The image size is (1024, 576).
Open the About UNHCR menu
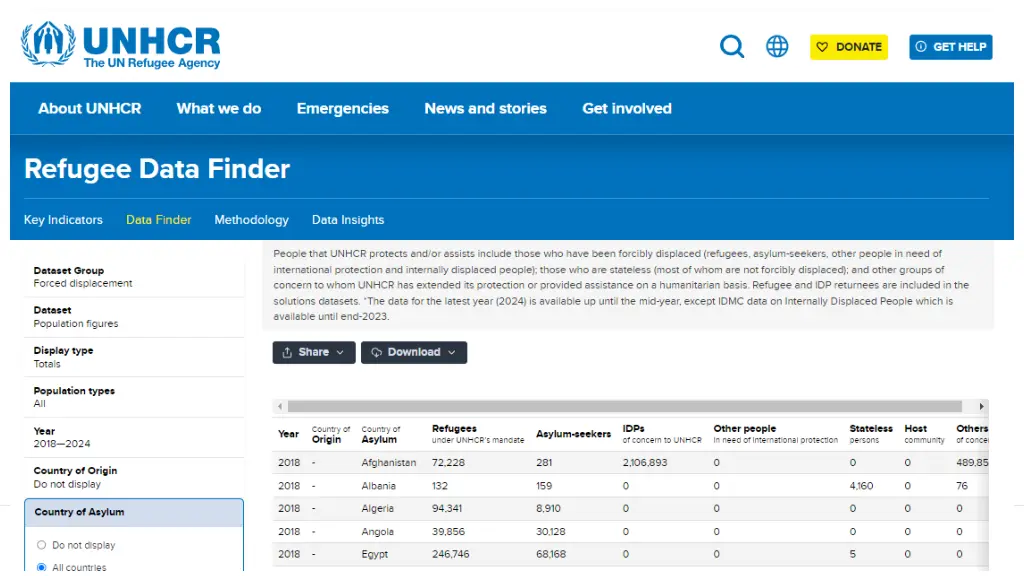click(x=89, y=108)
